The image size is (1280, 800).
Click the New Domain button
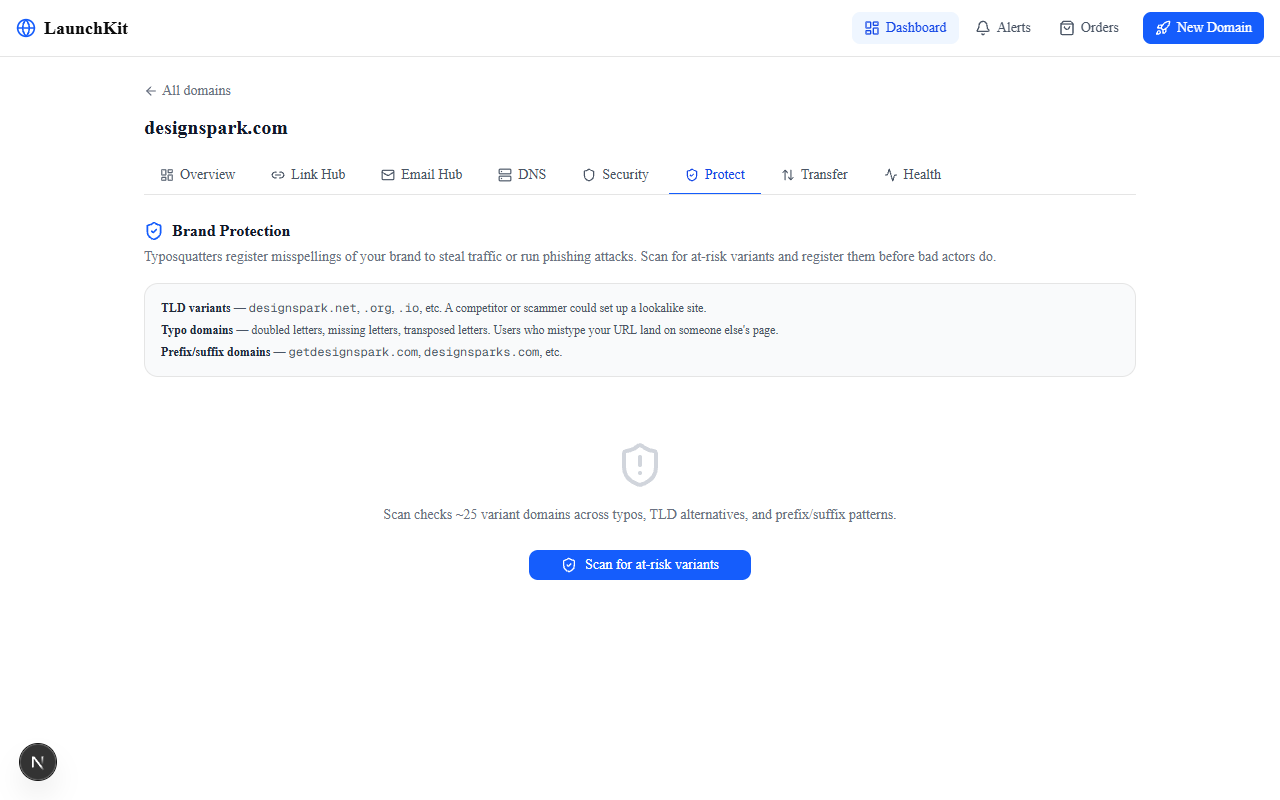1203,28
